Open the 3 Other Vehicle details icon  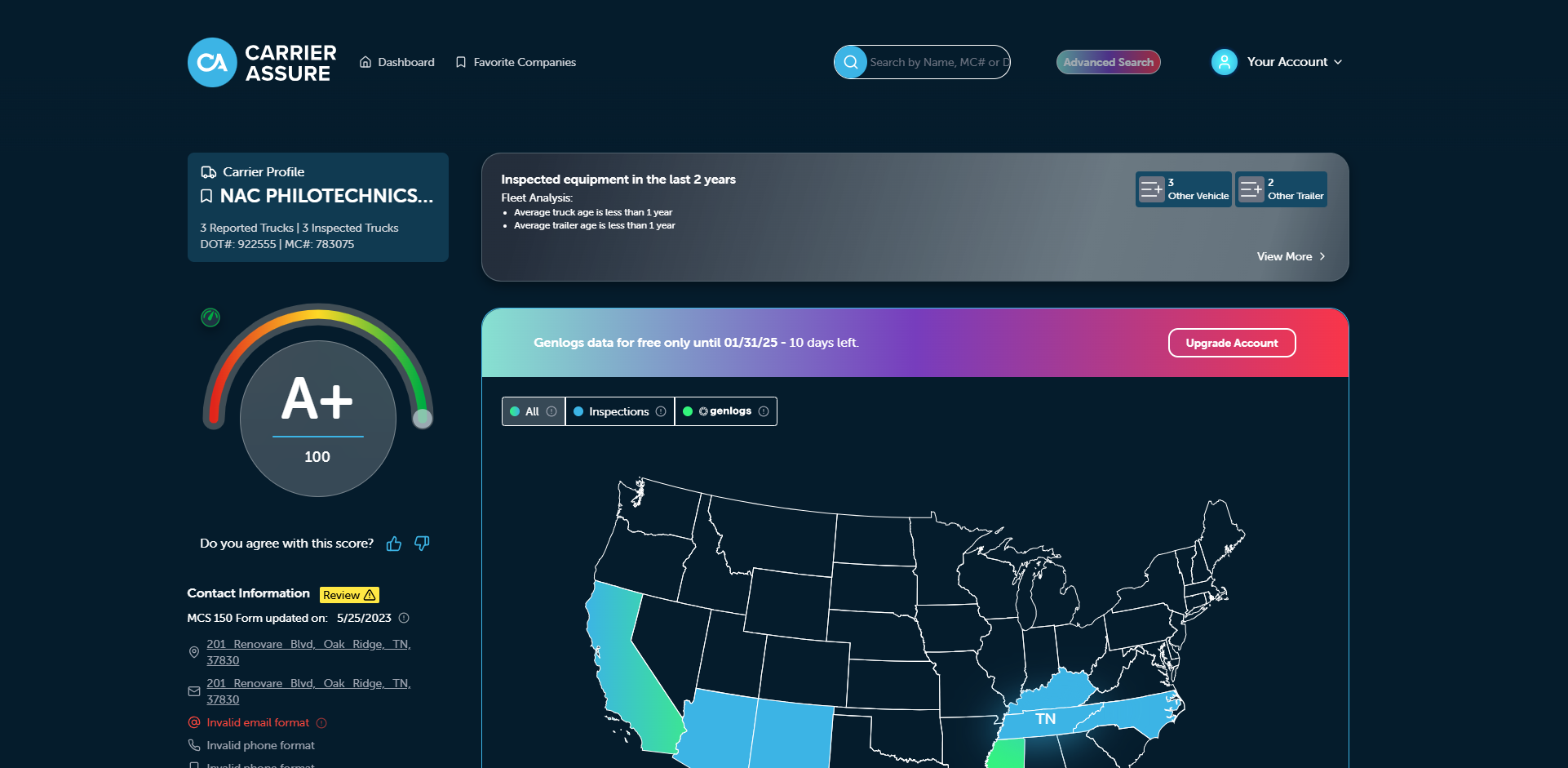click(1152, 189)
